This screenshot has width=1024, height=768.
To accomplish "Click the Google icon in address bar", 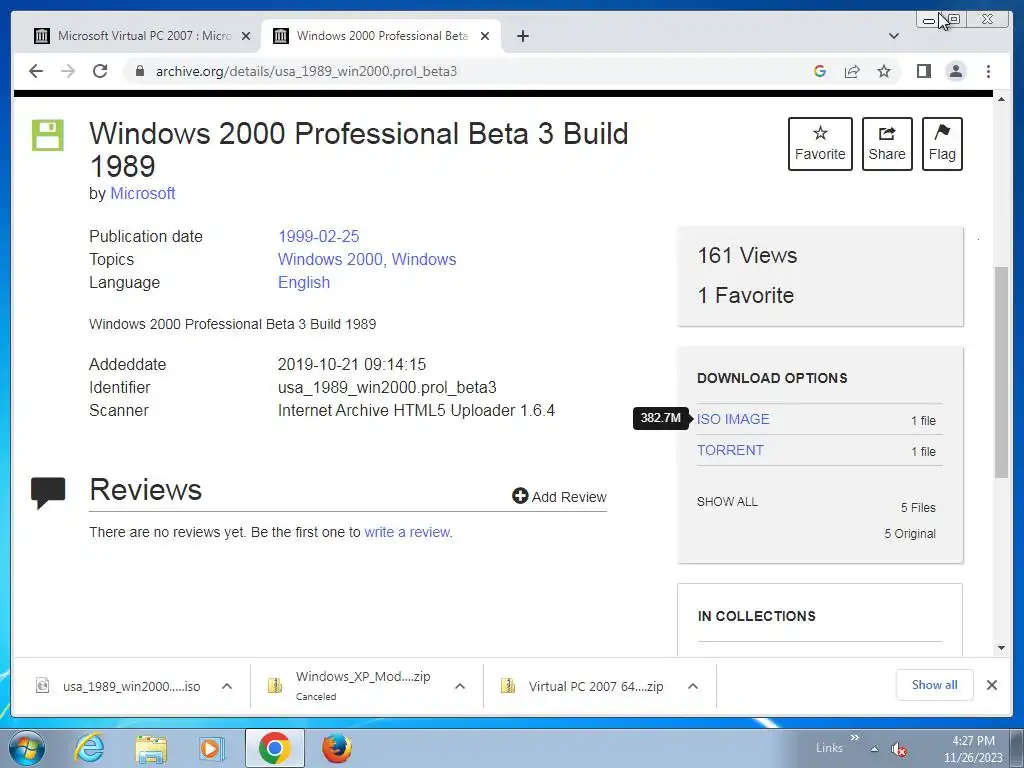I will 820,71.
